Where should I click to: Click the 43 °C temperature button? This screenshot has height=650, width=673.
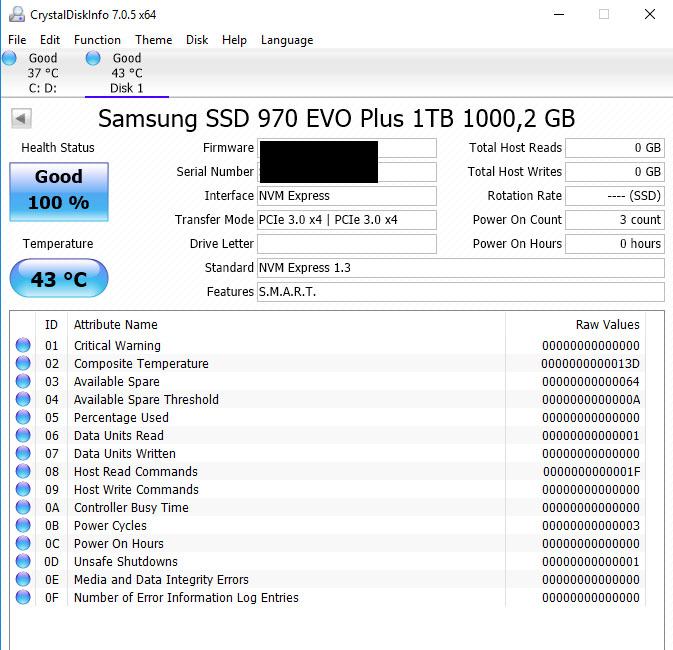tap(59, 278)
